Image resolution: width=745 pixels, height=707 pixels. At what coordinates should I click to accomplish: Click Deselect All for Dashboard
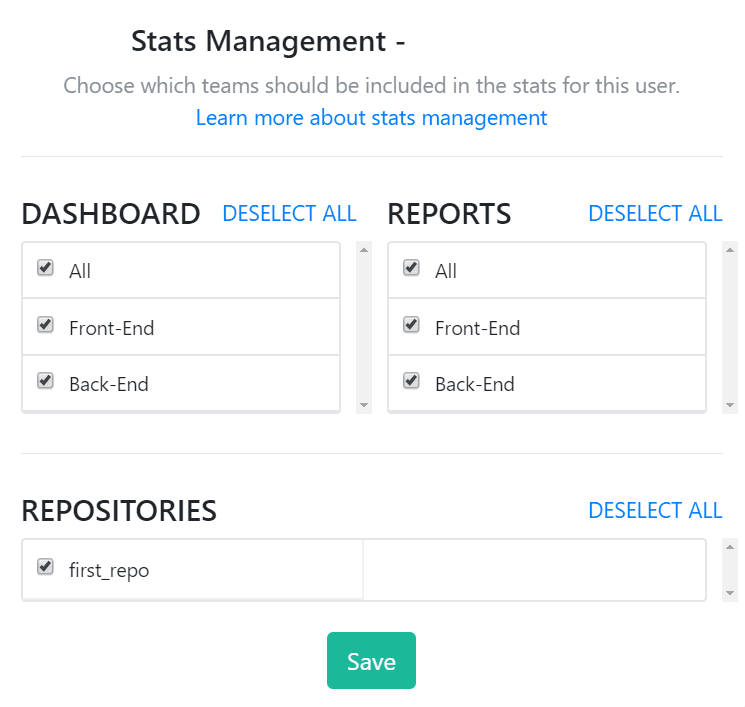pyautogui.click(x=289, y=214)
